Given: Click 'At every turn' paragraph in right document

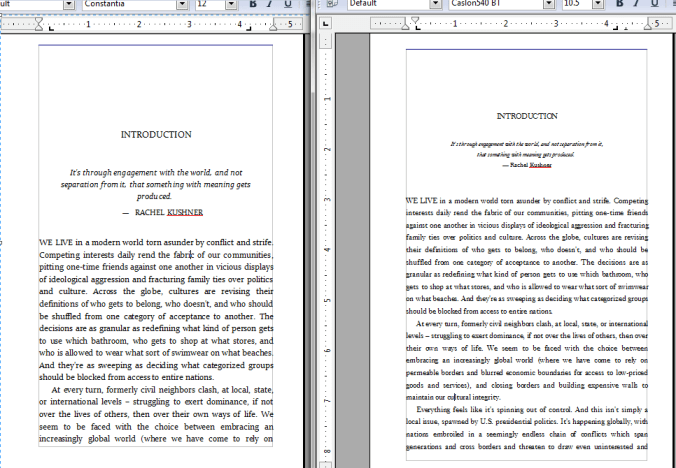Looking at the screenshot, I should click(x=527, y=360).
